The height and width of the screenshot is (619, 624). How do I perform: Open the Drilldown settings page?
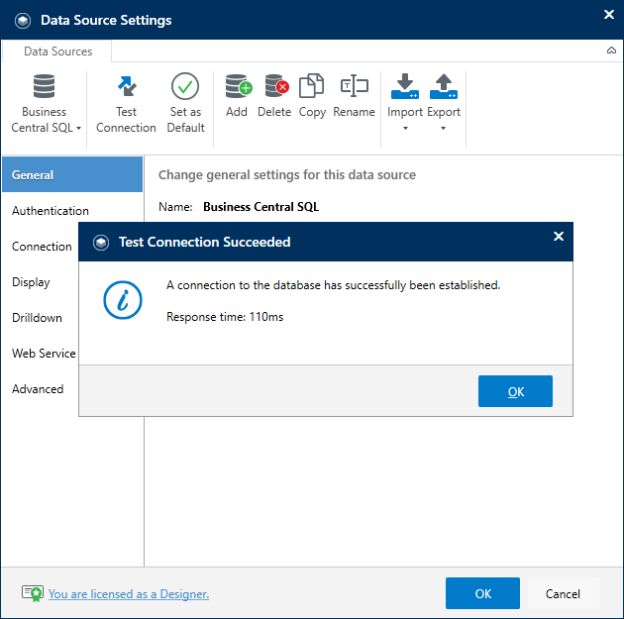click(x=37, y=318)
